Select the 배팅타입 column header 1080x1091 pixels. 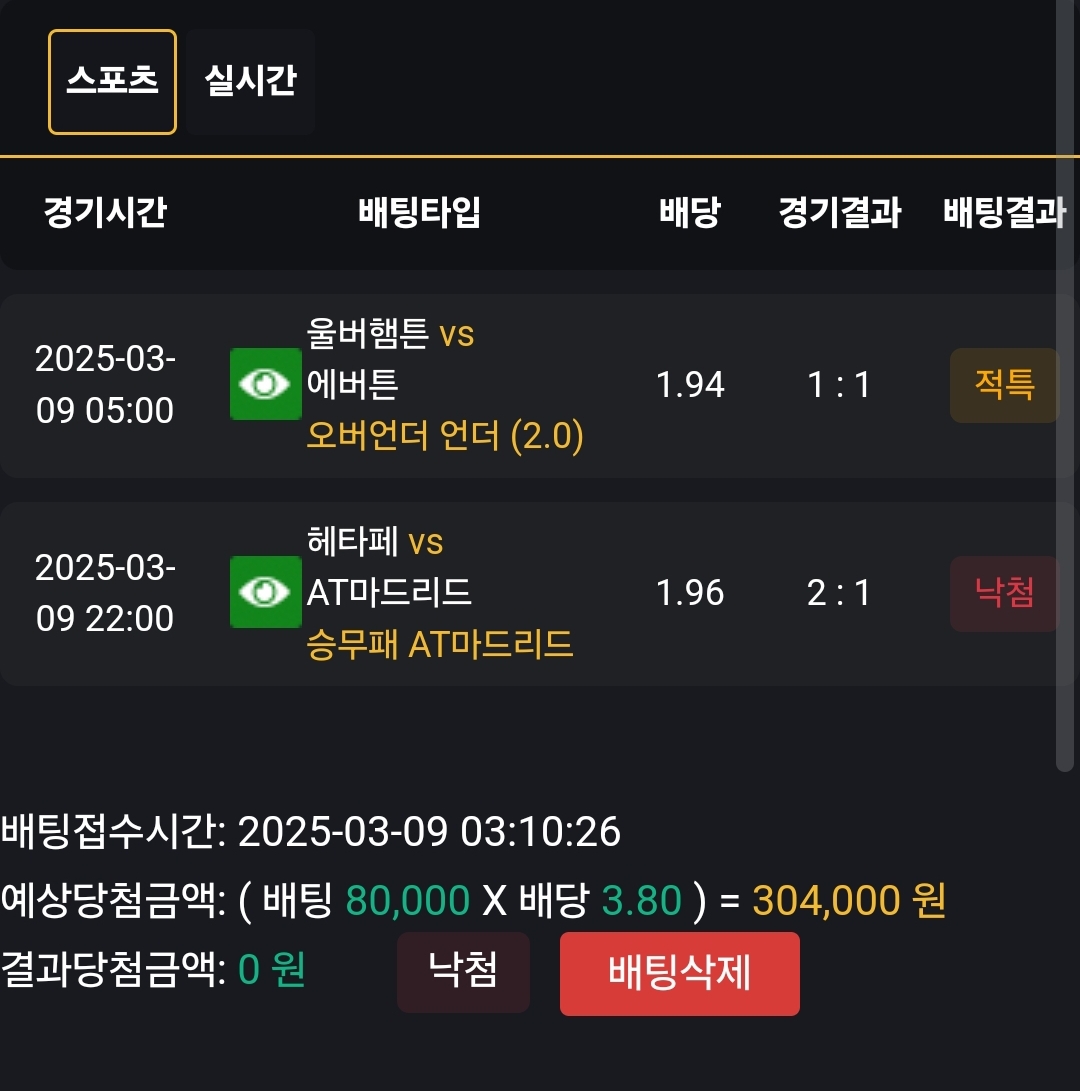point(420,212)
